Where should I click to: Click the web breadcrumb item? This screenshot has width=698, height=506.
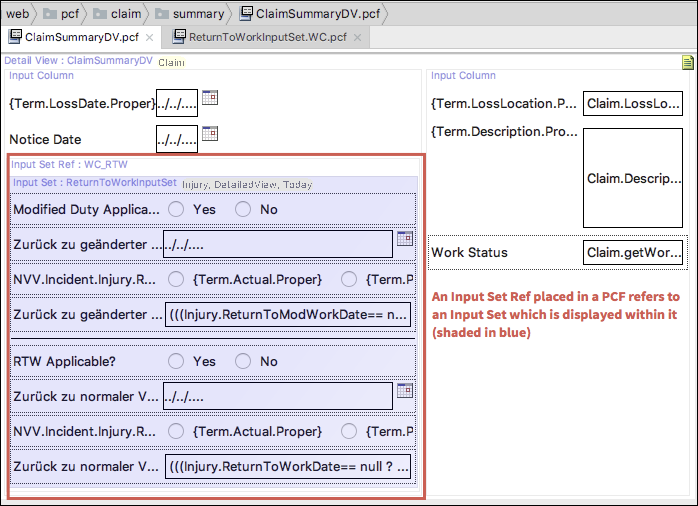pyautogui.click(x=17, y=14)
